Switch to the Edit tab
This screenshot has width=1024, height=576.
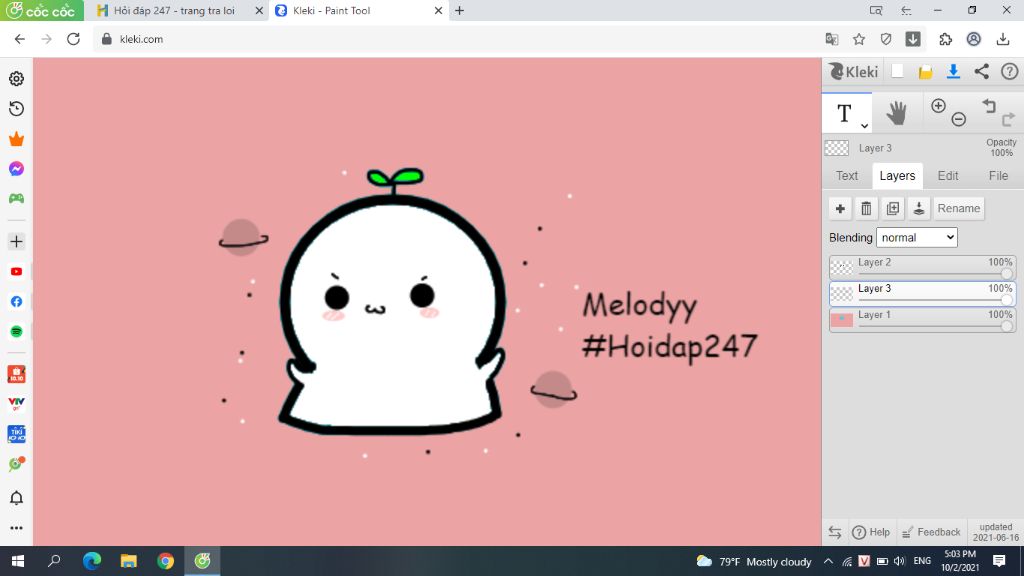click(x=948, y=176)
